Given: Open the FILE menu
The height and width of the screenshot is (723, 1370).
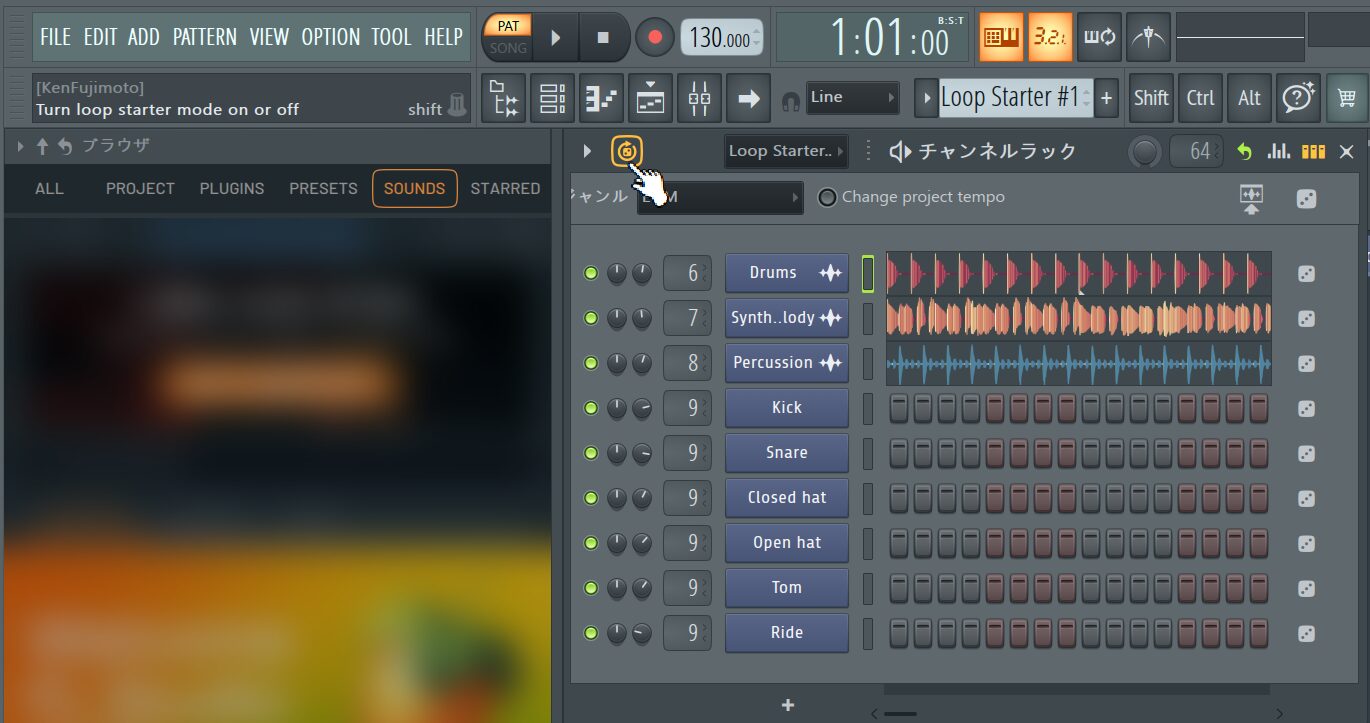Looking at the screenshot, I should 55,37.
